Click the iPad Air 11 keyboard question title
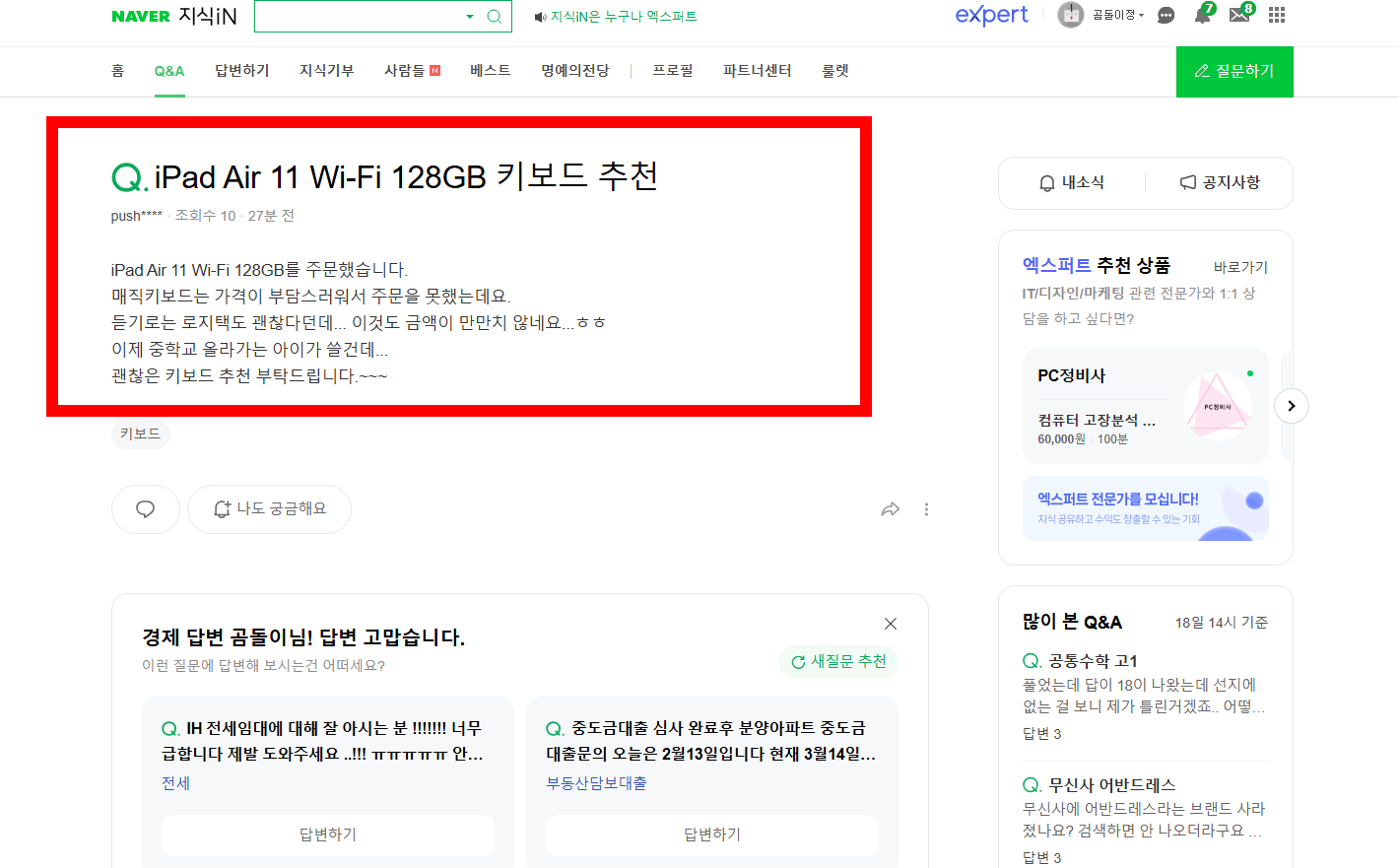Viewport: 1399px width, 868px height. click(406, 176)
